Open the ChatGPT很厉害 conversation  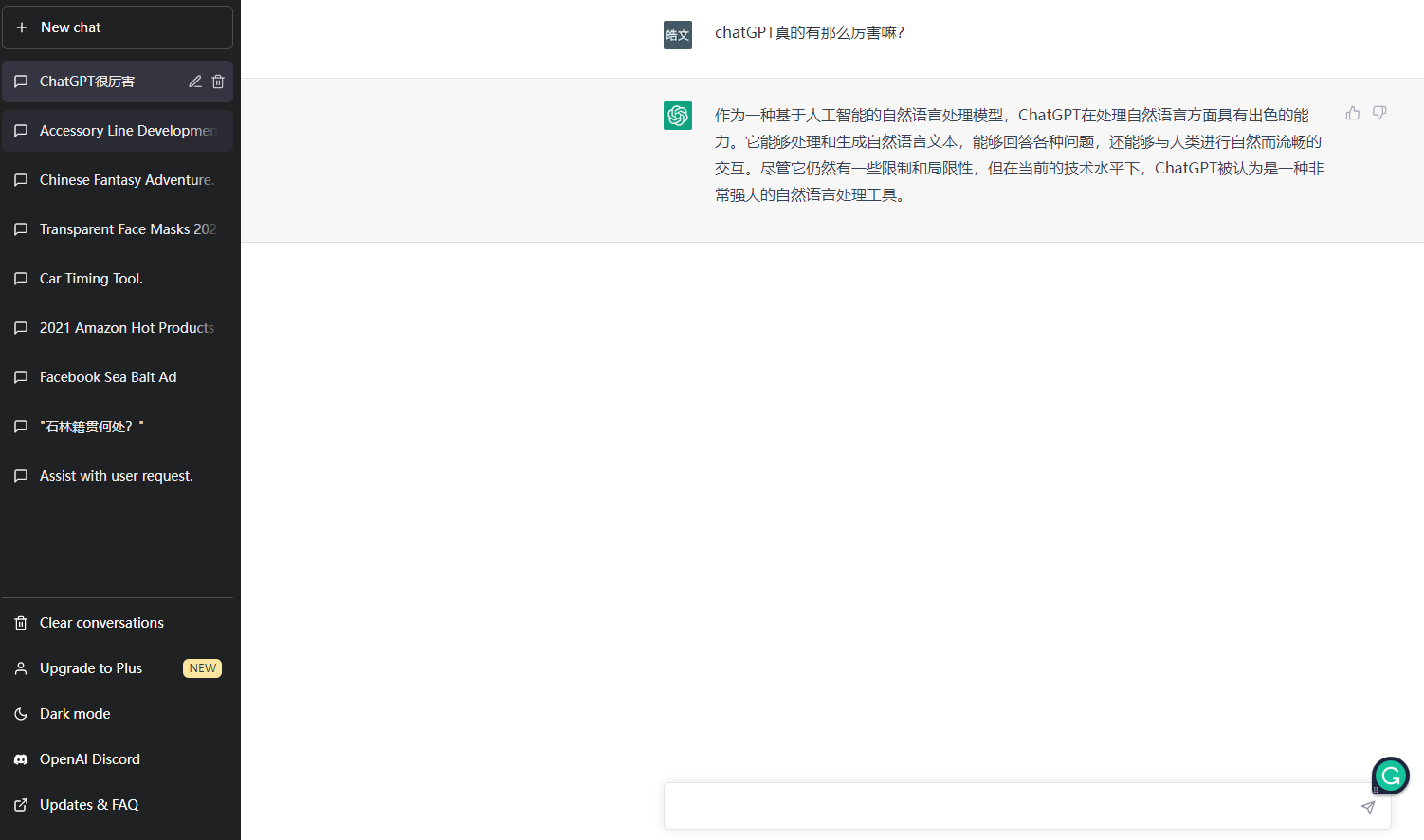click(x=118, y=82)
